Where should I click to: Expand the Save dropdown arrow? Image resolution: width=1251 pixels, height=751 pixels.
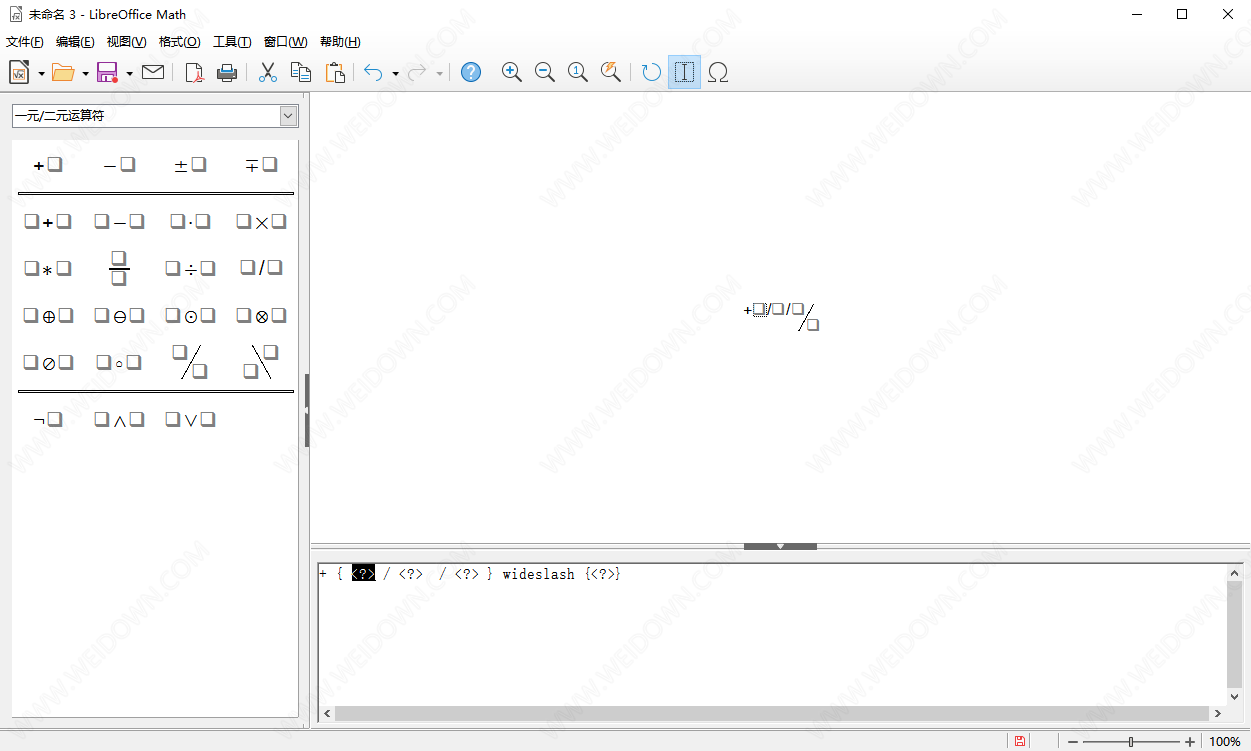[129, 73]
